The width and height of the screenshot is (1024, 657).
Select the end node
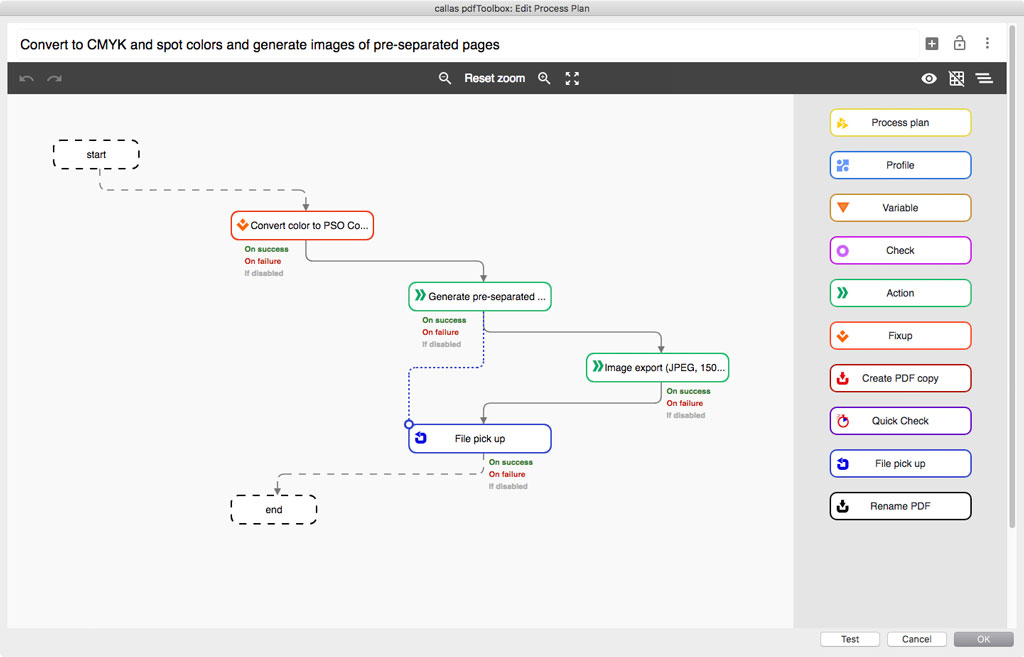[x=274, y=510]
